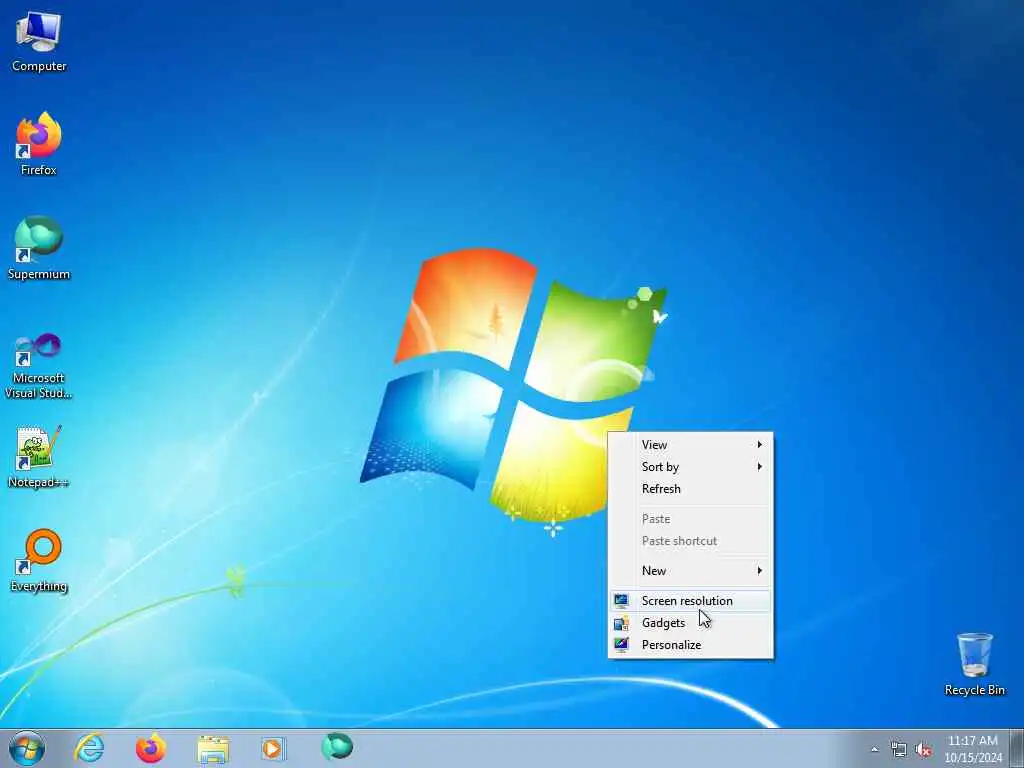The height and width of the screenshot is (768, 1024).
Task: Open Windows Explorer from the taskbar
Action: click(212, 749)
